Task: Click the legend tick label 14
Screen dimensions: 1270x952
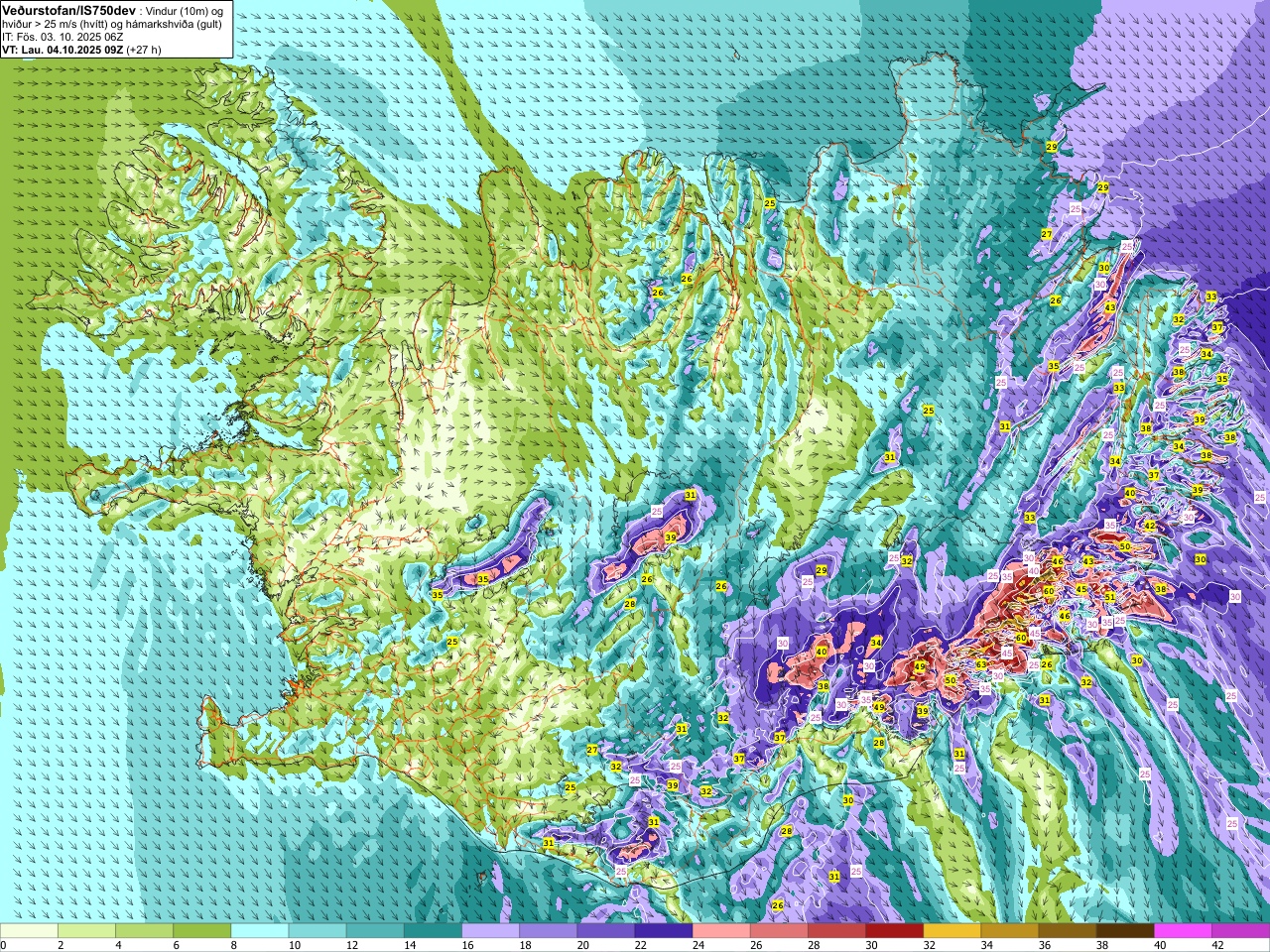Action: coord(410,945)
